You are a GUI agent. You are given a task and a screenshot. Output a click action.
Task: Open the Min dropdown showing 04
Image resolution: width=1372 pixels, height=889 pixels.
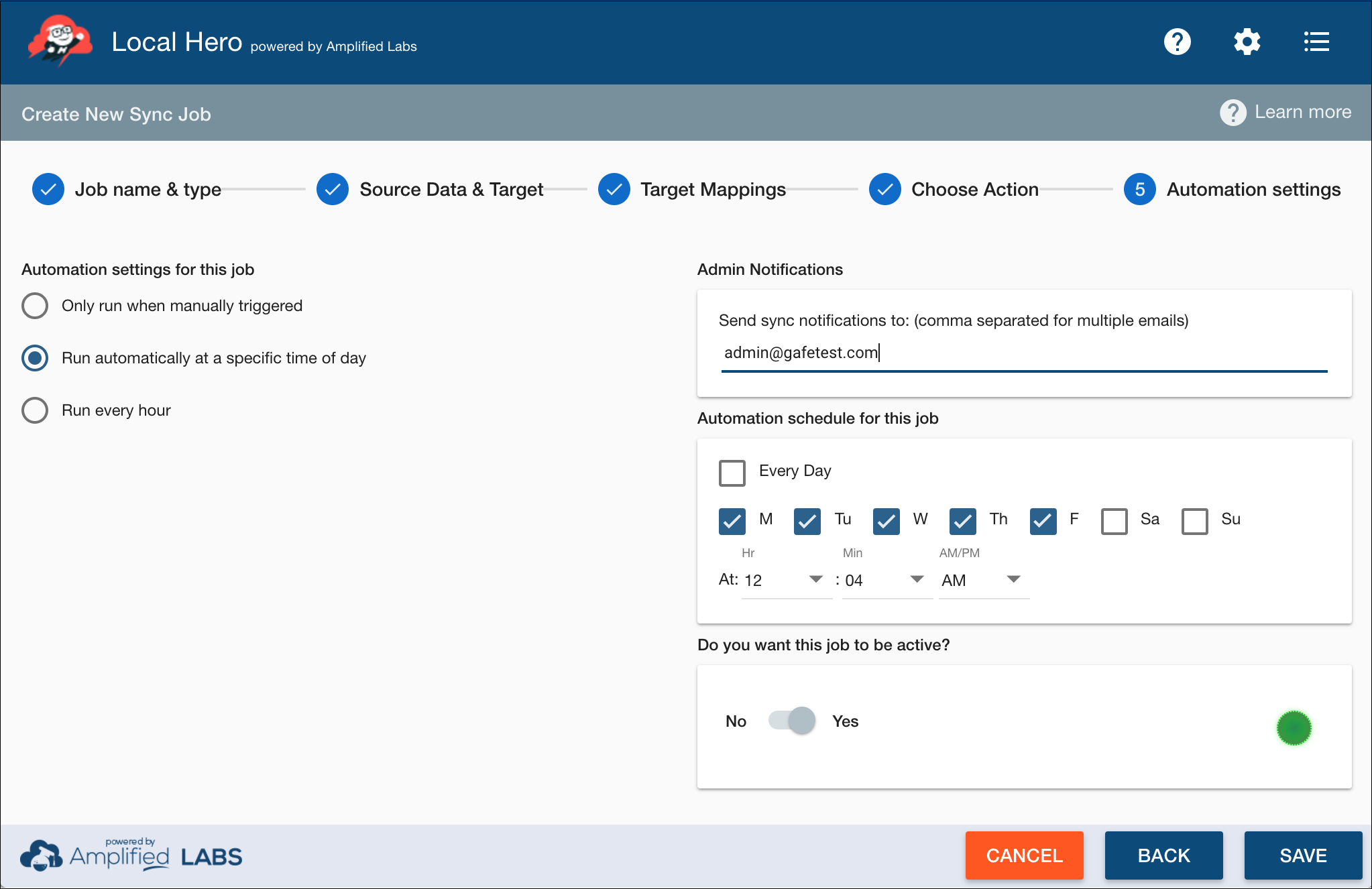click(x=887, y=580)
